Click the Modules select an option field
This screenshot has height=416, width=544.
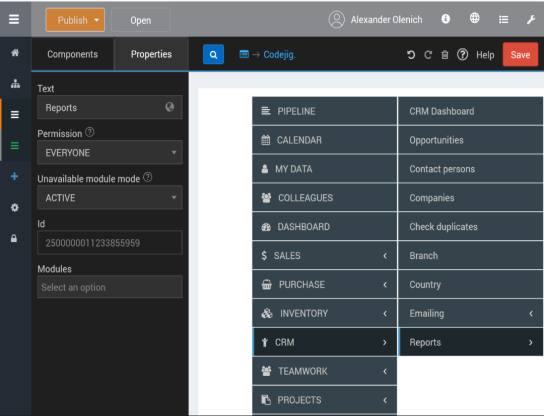click(110, 287)
